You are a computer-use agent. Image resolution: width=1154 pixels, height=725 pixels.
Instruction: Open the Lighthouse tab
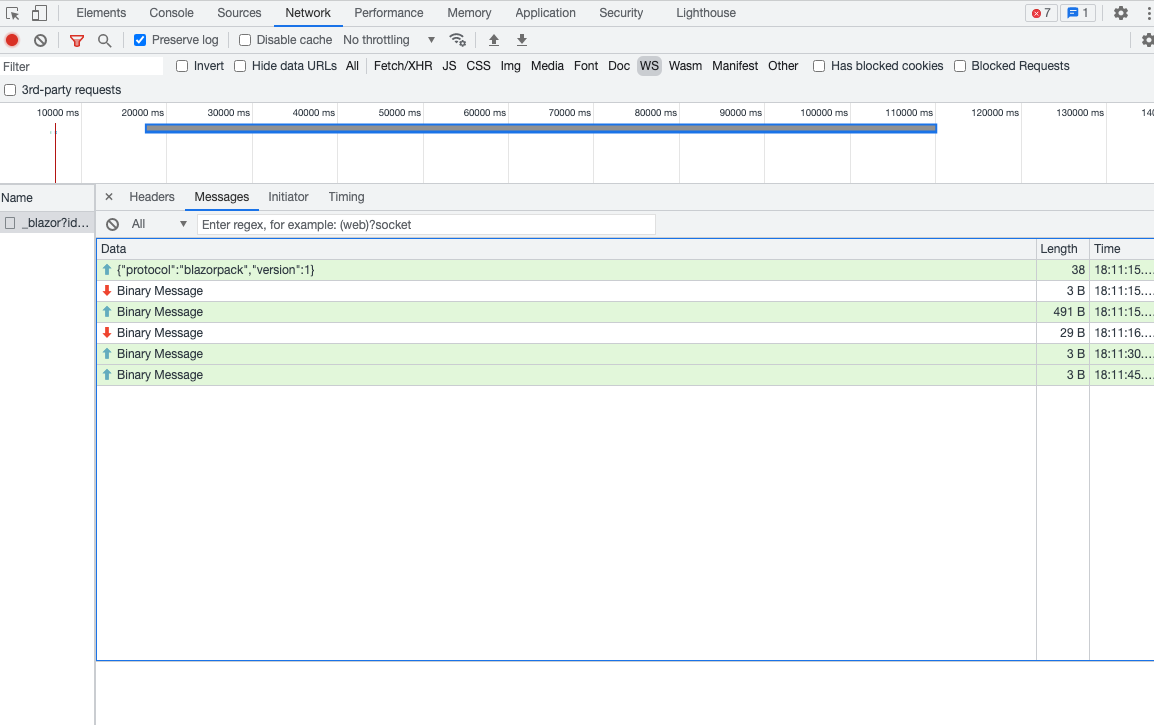tap(706, 13)
